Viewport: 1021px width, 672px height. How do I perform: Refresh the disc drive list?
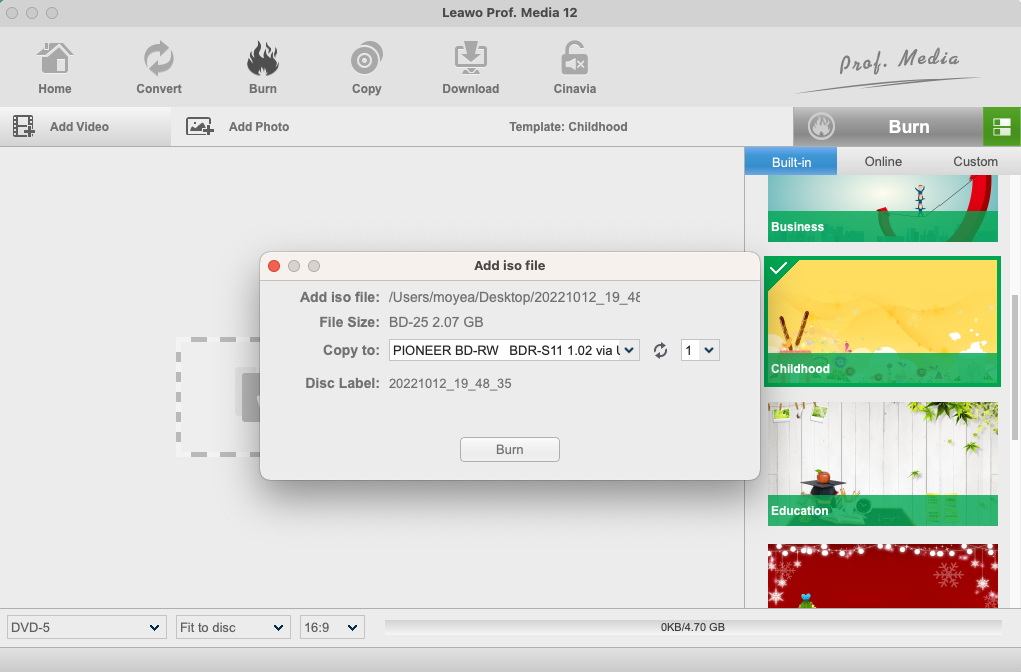click(x=660, y=351)
